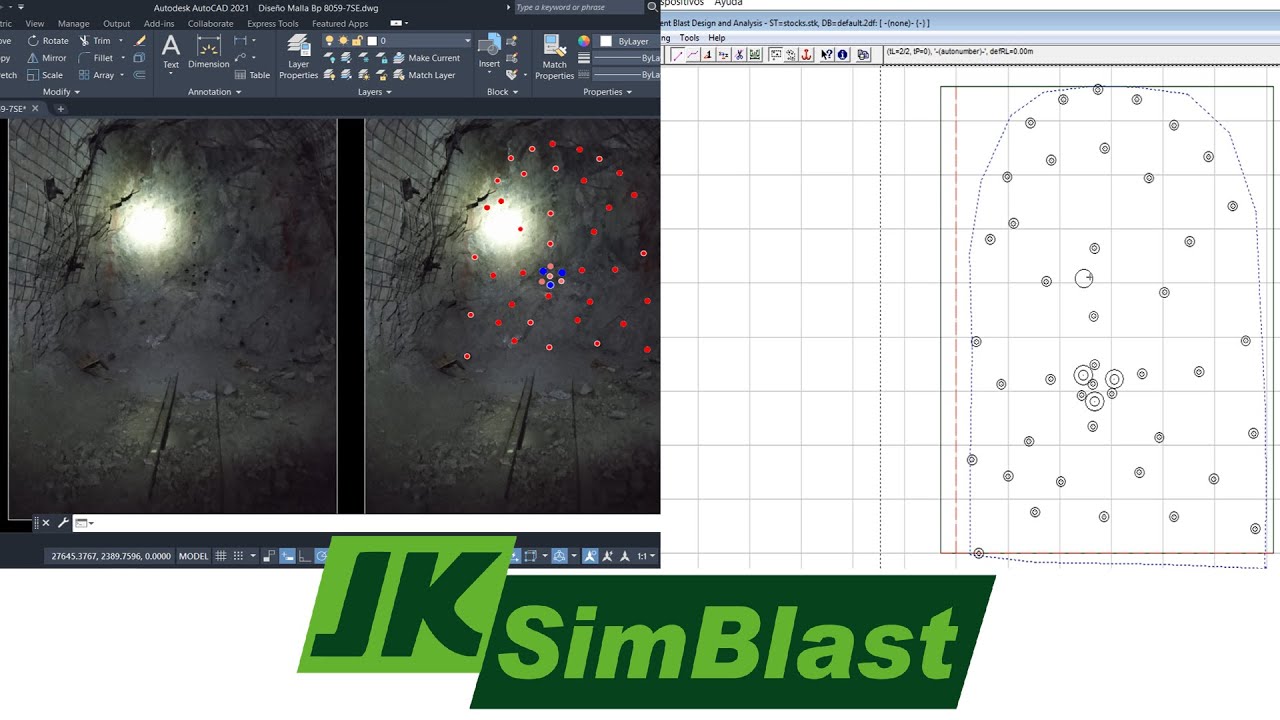
Task: Close the 8059-7SE drawing file tab
Action: [x=36, y=108]
